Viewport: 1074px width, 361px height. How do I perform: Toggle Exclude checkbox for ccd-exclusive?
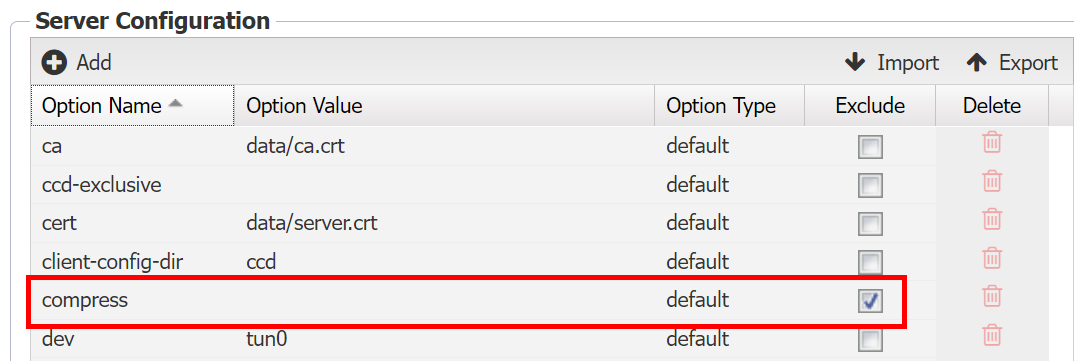coord(870,185)
